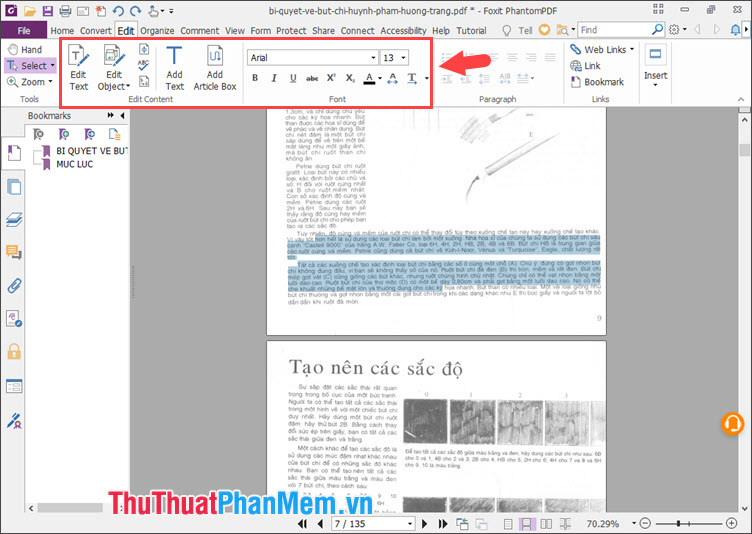
Task: Switch to the Convert tab
Action: [95, 31]
